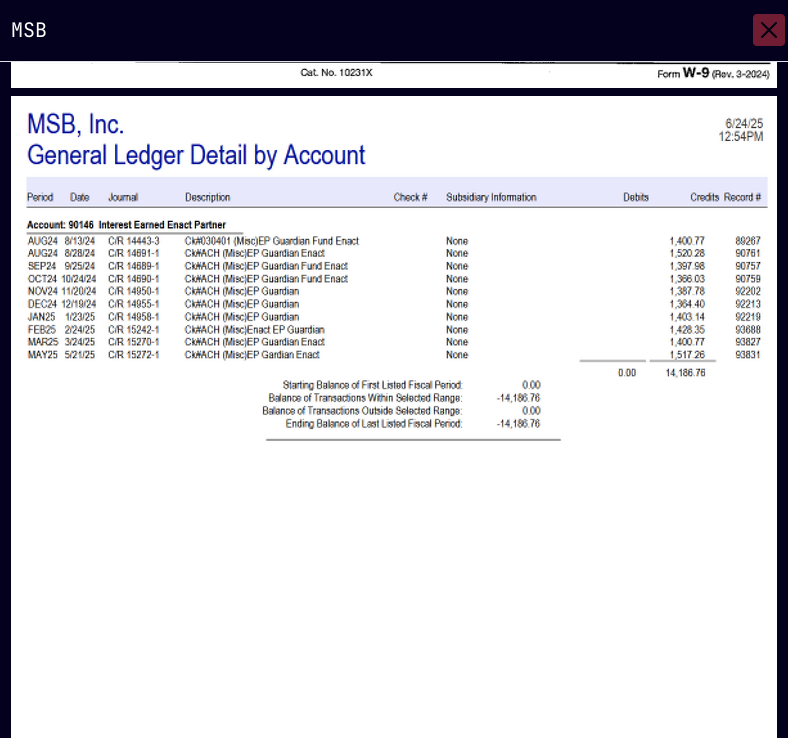Click the Debits column header
The width and height of the screenshot is (788, 738).
pyautogui.click(x=636, y=198)
